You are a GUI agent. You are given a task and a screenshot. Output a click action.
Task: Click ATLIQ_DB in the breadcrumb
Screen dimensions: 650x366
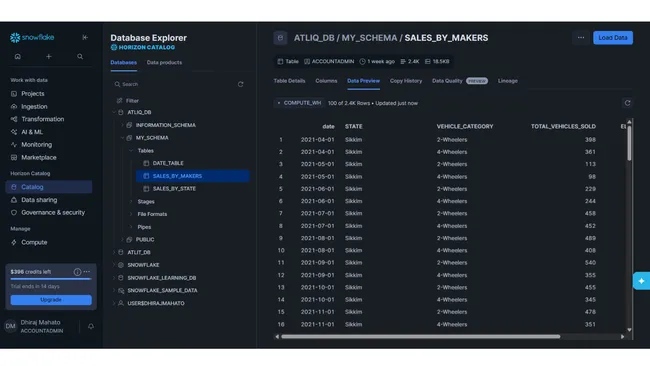pyautogui.click(x=314, y=38)
